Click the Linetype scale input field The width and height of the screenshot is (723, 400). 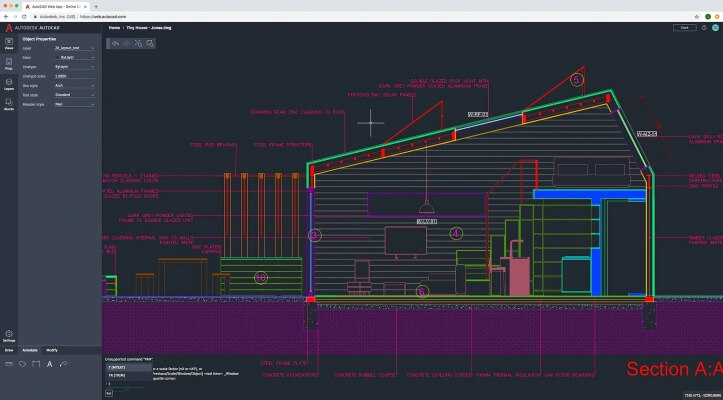click(74, 75)
